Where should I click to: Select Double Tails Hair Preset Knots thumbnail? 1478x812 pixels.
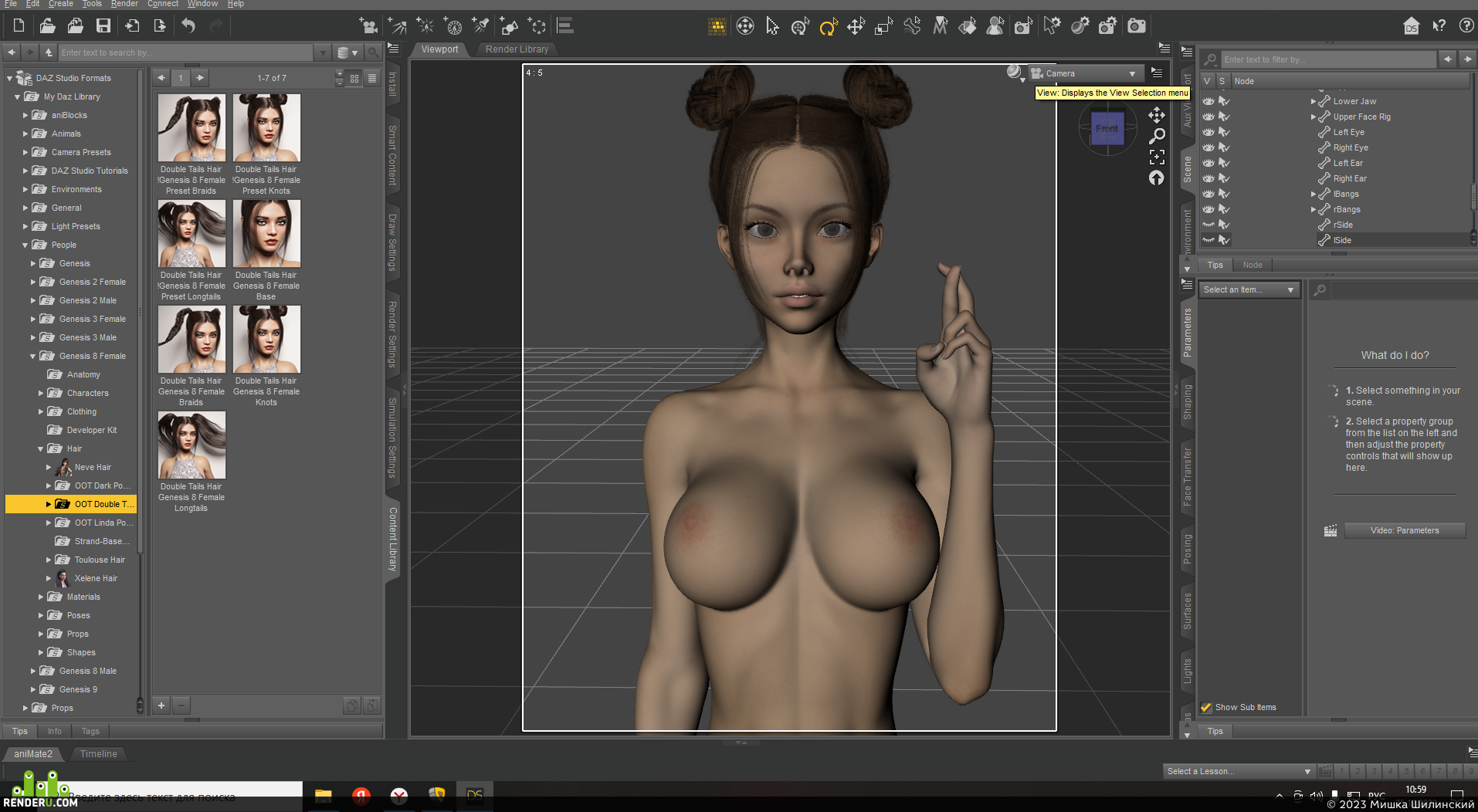click(266, 144)
